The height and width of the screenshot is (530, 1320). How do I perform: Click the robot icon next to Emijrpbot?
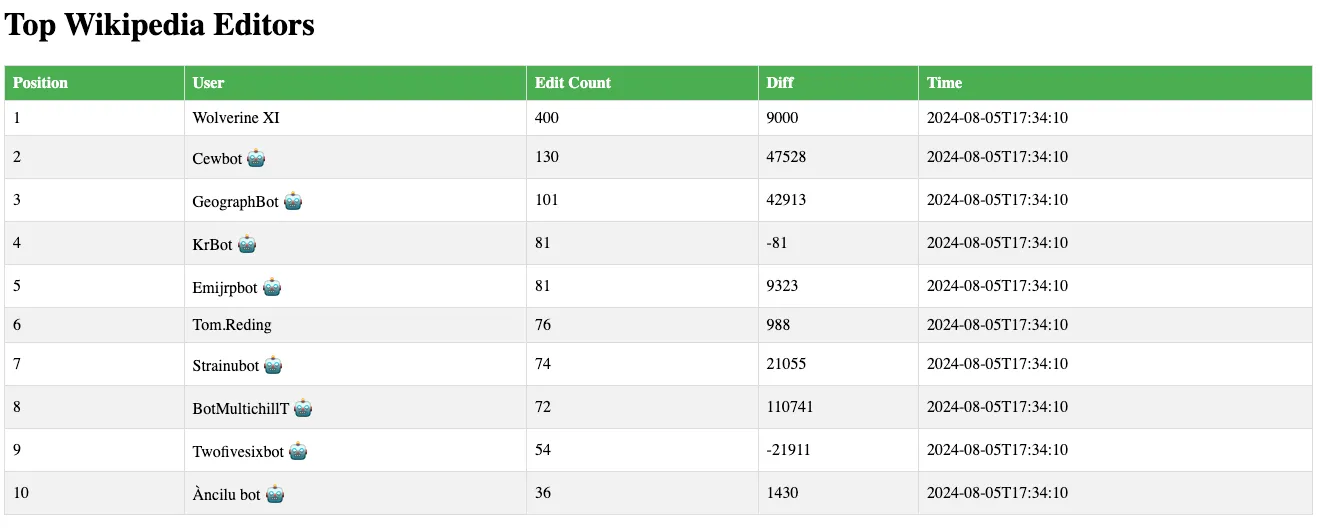tap(272, 287)
